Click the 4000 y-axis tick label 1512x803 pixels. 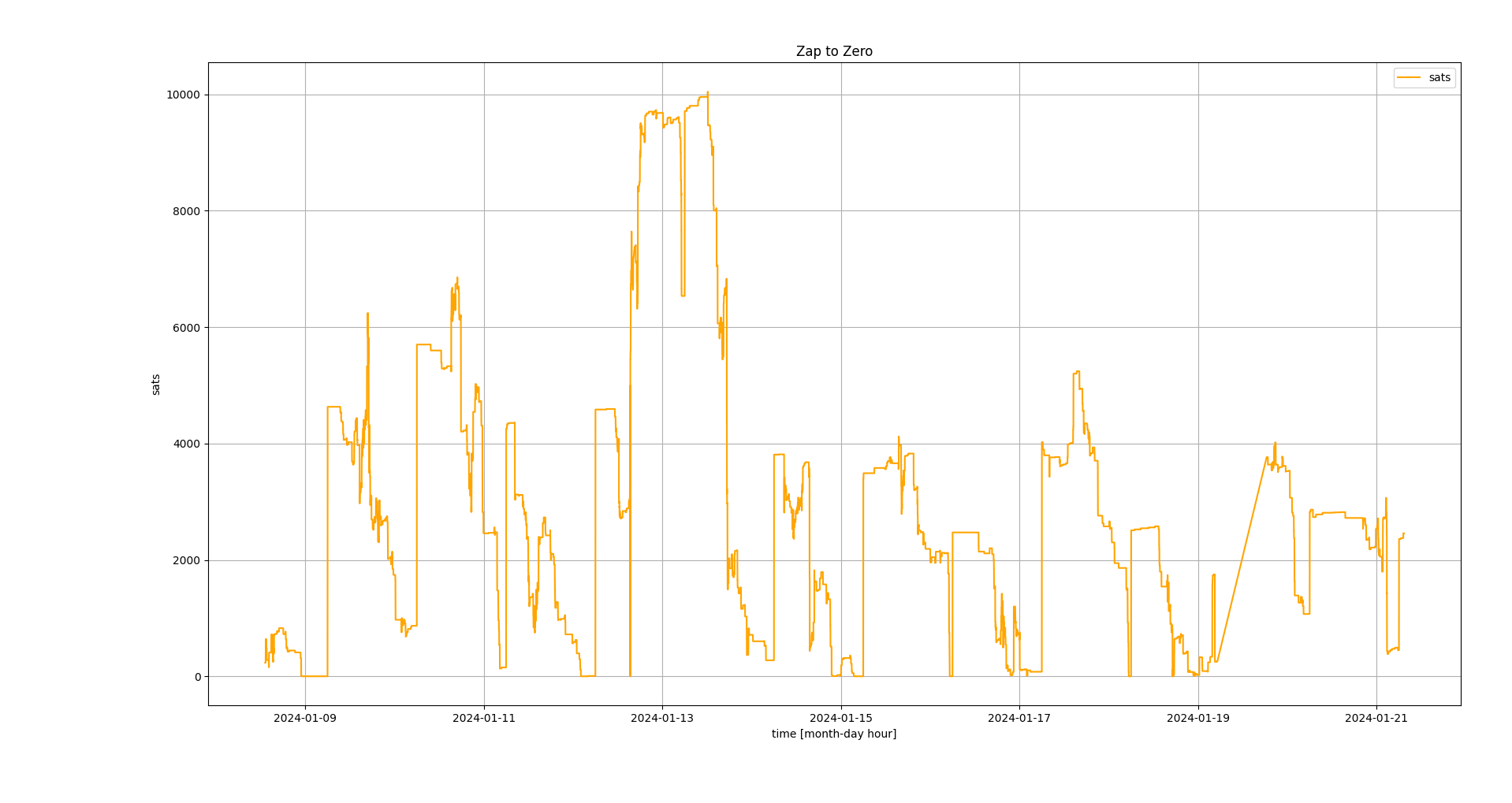(185, 444)
